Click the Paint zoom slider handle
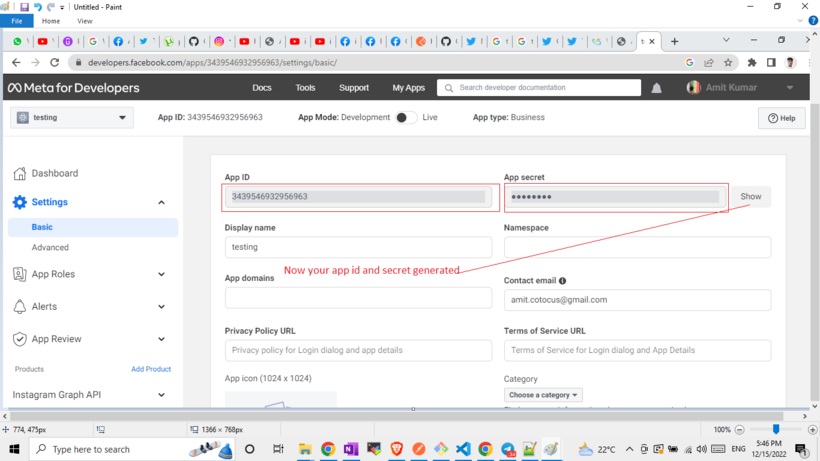This screenshot has height=461, width=820. click(775, 429)
